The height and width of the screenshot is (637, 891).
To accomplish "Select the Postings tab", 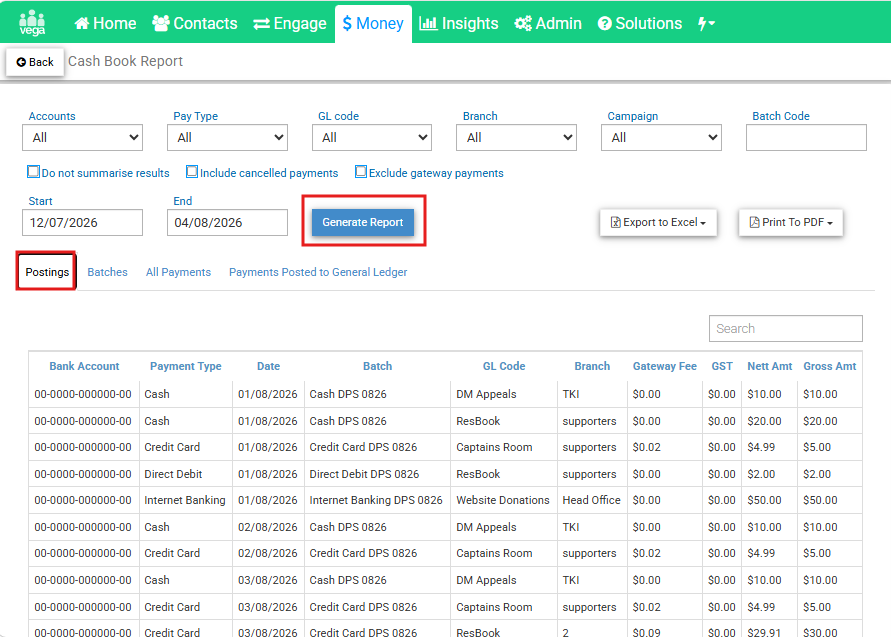I will [47, 272].
